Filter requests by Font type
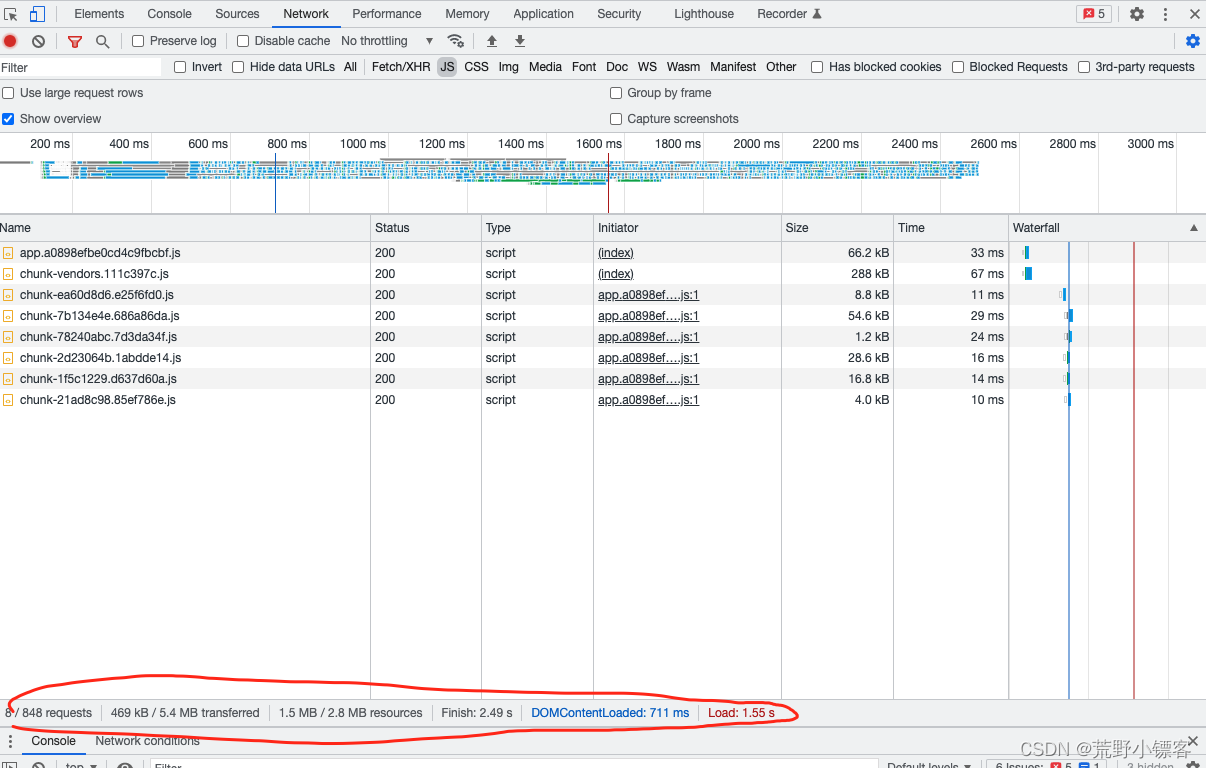Screen dimensions: 1206x768 pos(584,67)
